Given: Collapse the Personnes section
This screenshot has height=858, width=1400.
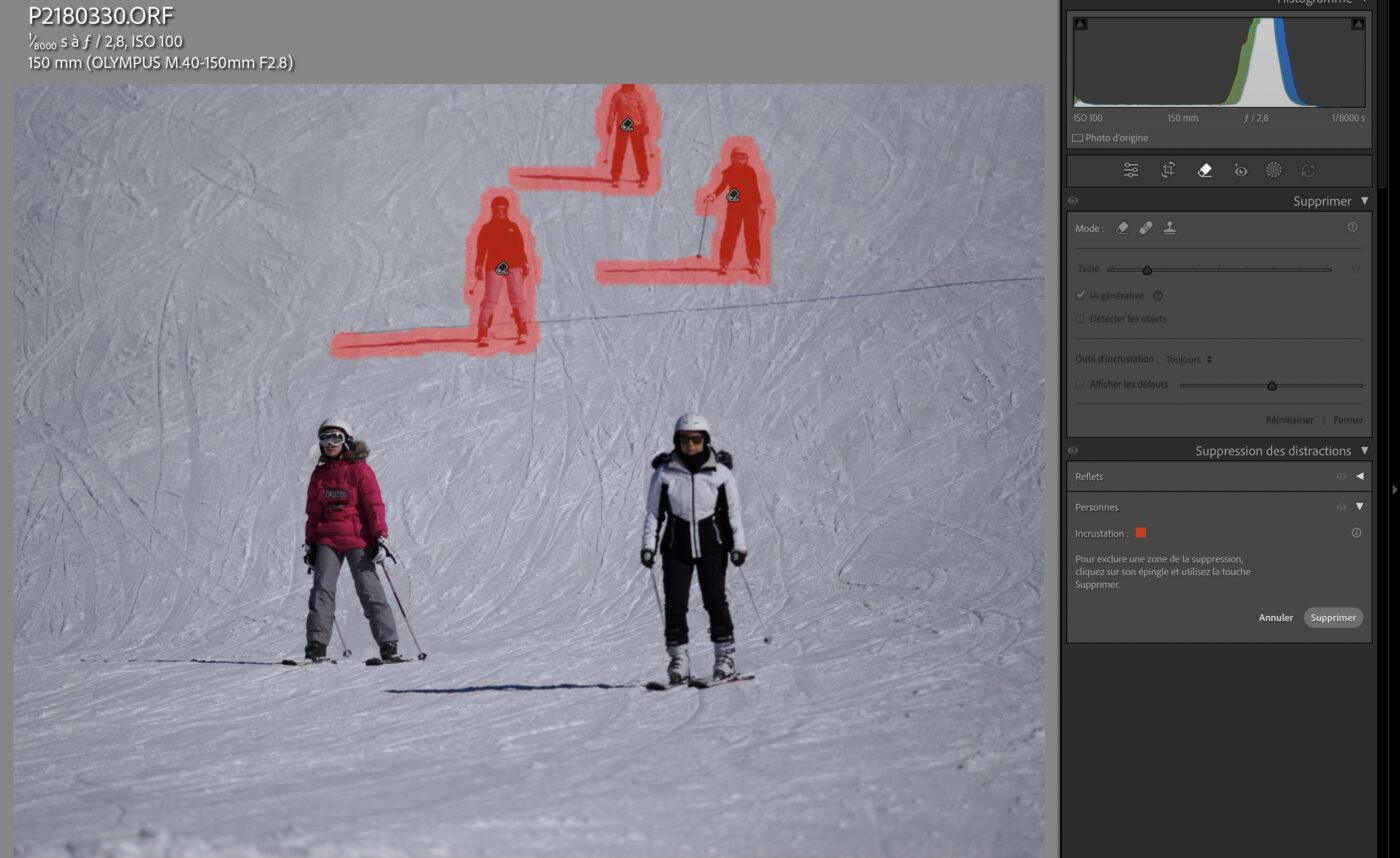Looking at the screenshot, I should 1359,507.
